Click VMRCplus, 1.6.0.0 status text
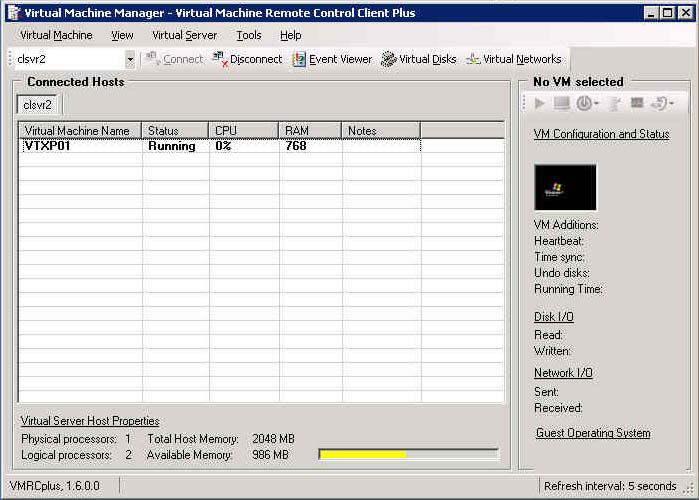This screenshot has height=500, width=699. [x=54, y=486]
